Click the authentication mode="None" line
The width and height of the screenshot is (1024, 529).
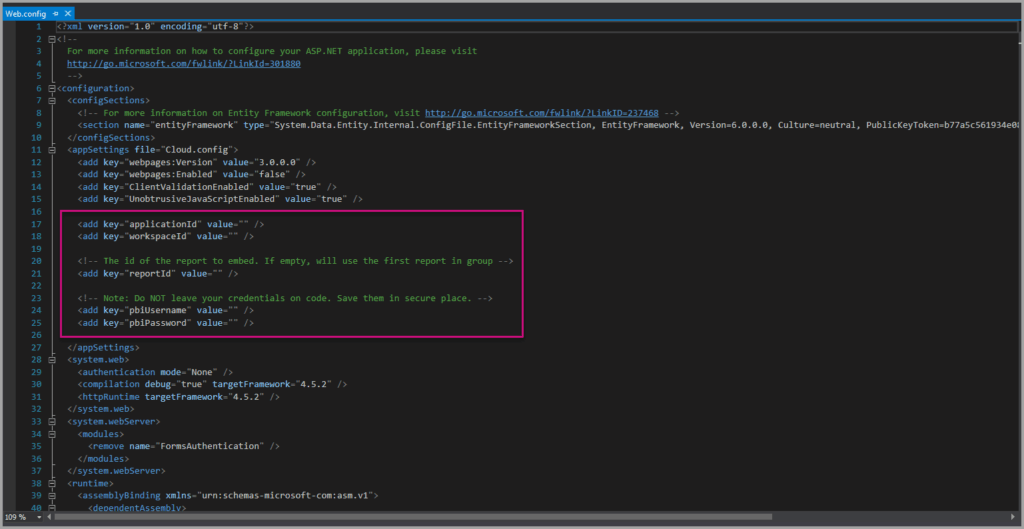[155, 372]
